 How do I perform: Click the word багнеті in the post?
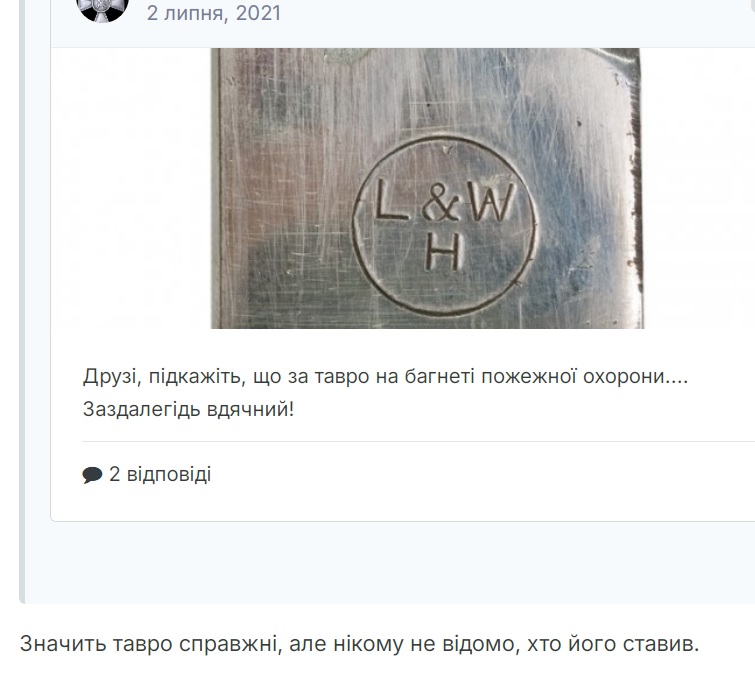coord(440,377)
